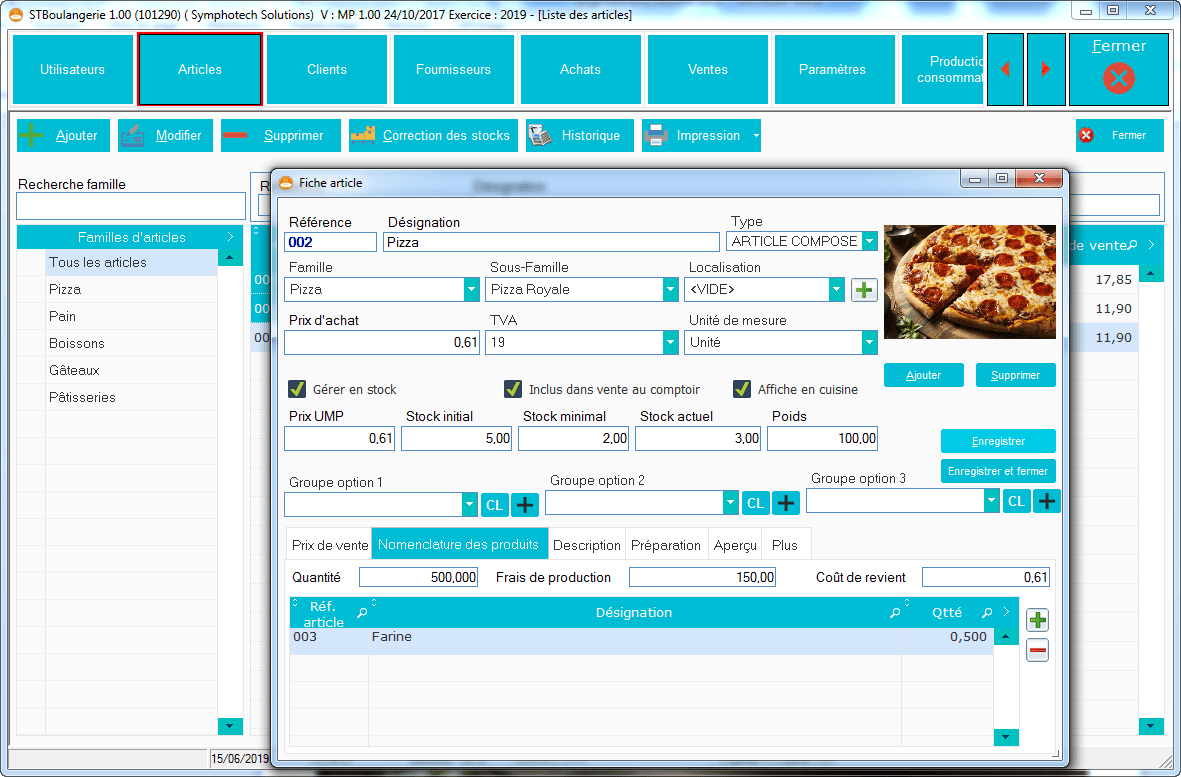This screenshot has width=1181, height=777.
Task: Clear Groupe option 1 with the CL button
Action: [x=494, y=505]
